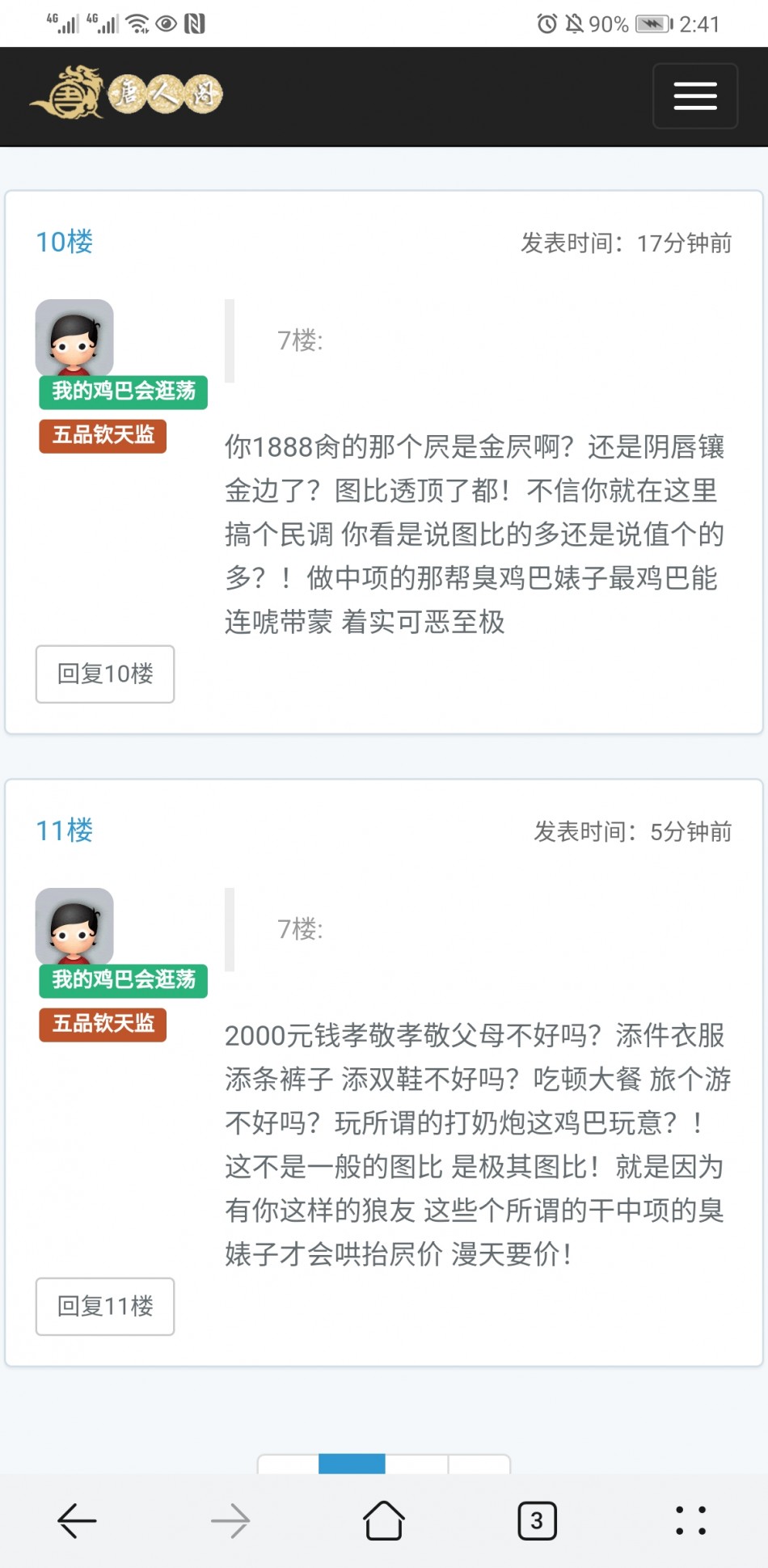This screenshot has height=1568, width=768.
Task: Click the 回复11楼 button
Action: pyautogui.click(x=105, y=1306)
